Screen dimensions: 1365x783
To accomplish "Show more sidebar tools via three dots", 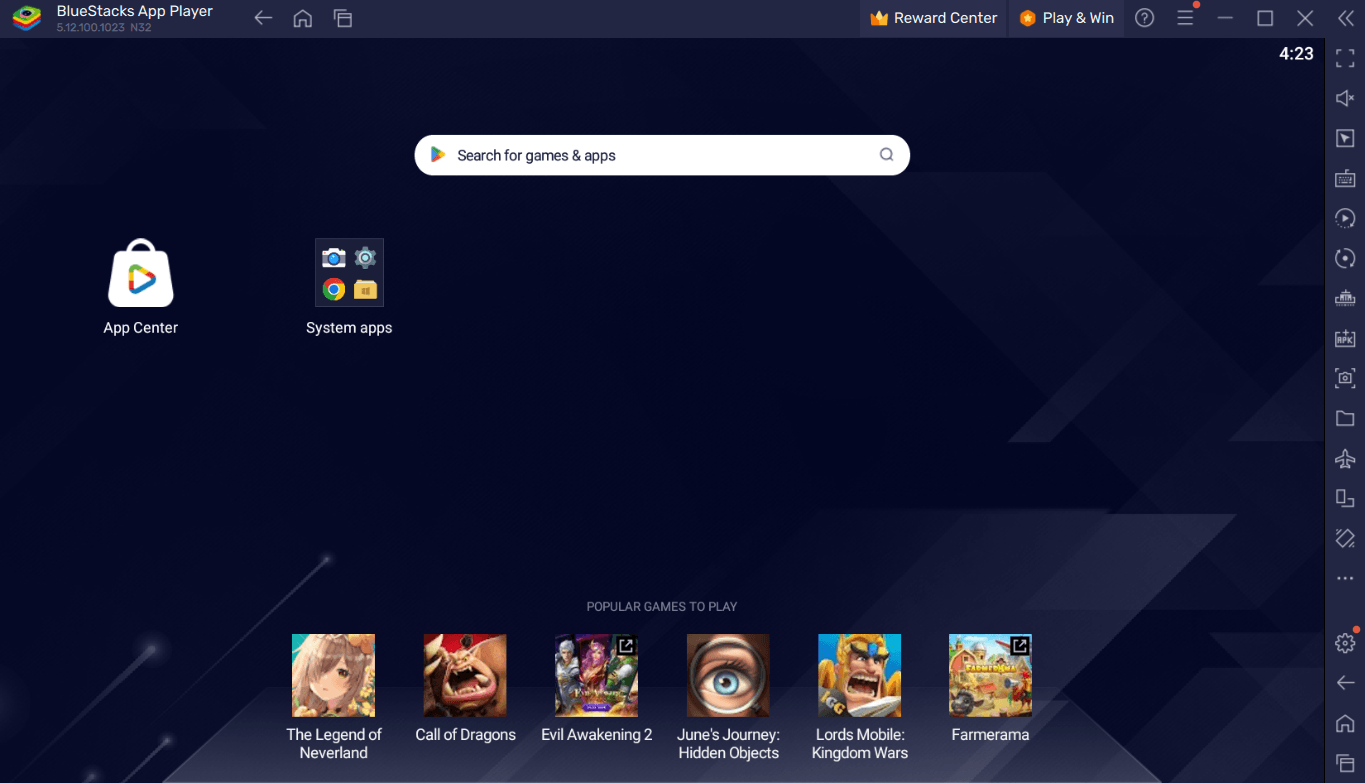I will [x=1345, y=579].
